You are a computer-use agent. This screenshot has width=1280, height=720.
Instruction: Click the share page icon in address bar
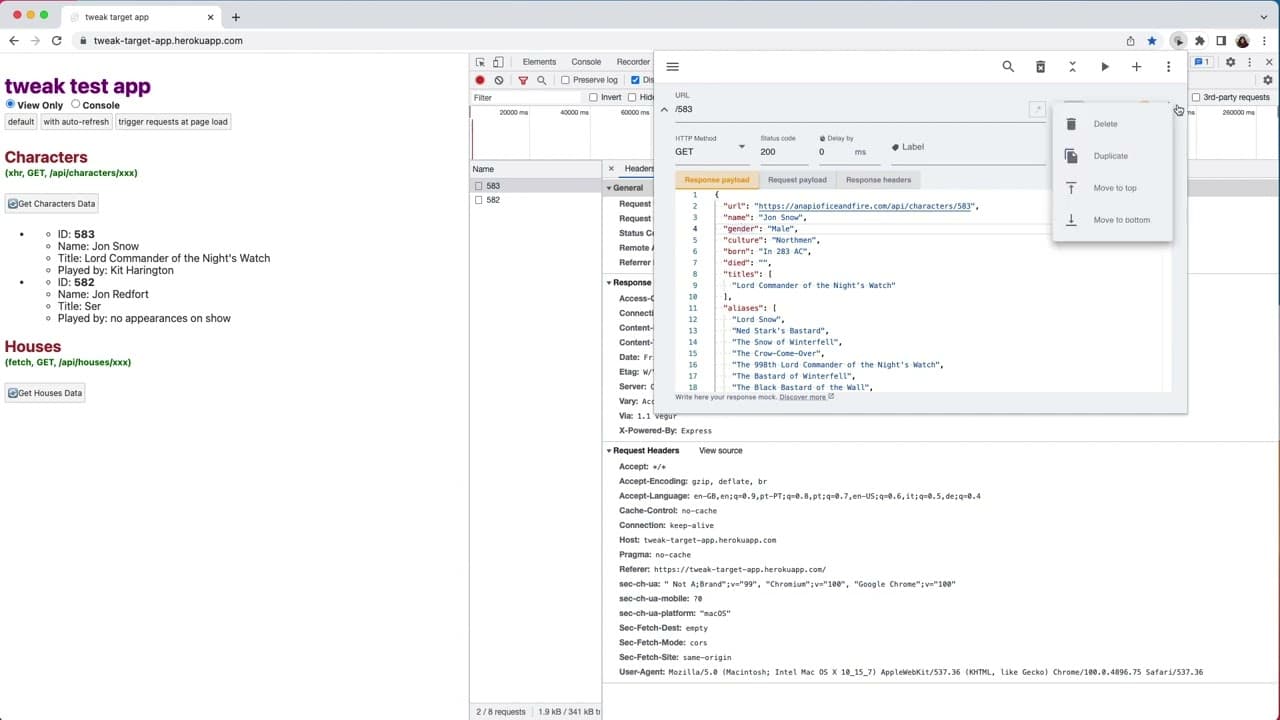[x=1130, y=41]
